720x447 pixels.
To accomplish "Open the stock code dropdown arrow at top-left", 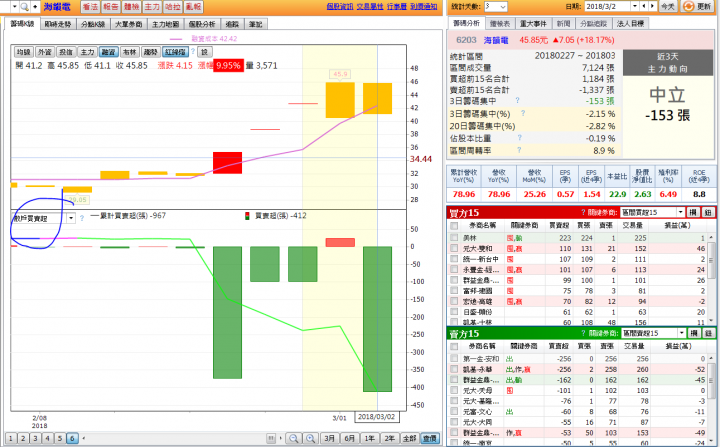I will [x=14, y=7].
